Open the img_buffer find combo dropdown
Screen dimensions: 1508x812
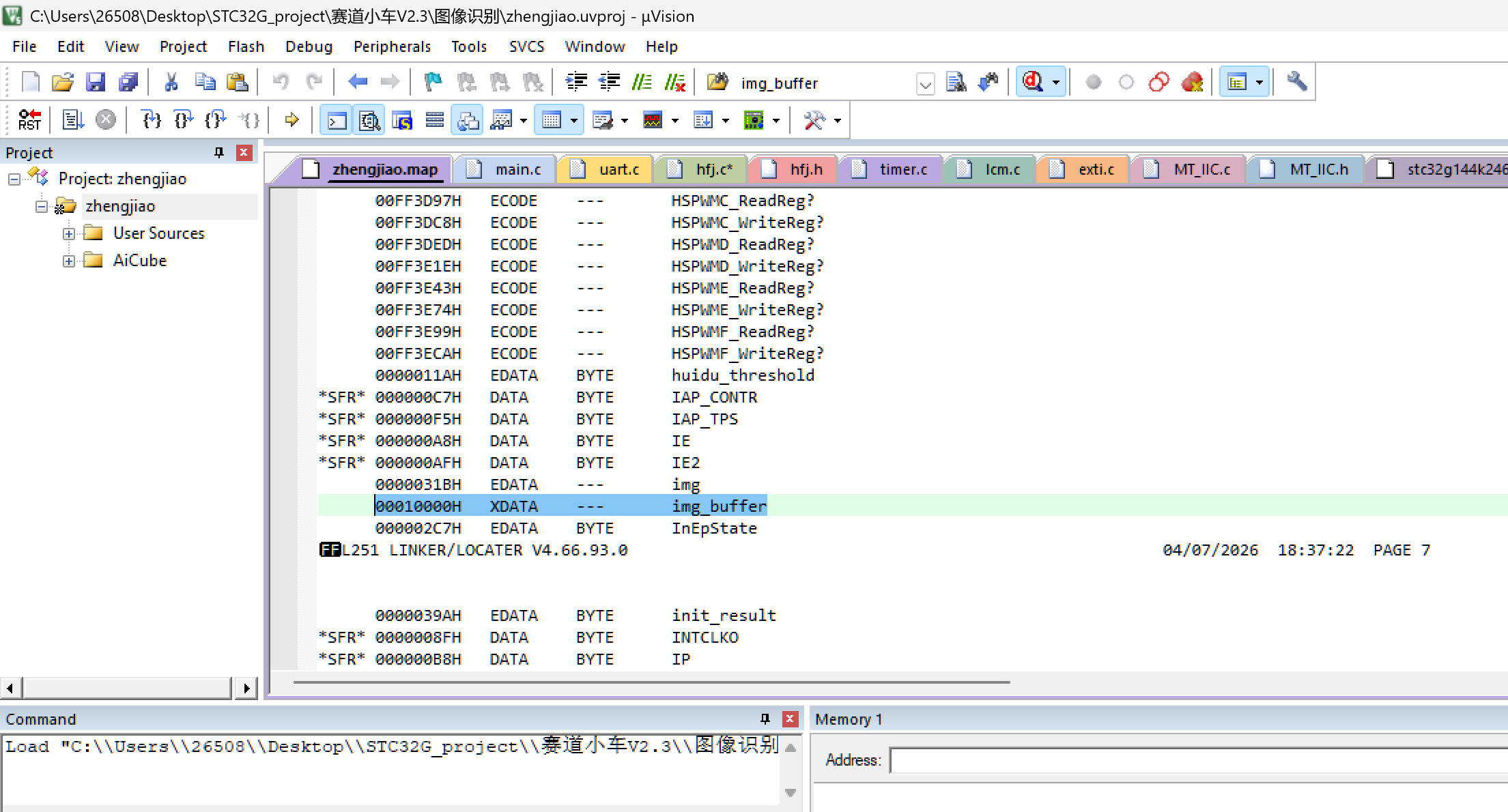925,84
